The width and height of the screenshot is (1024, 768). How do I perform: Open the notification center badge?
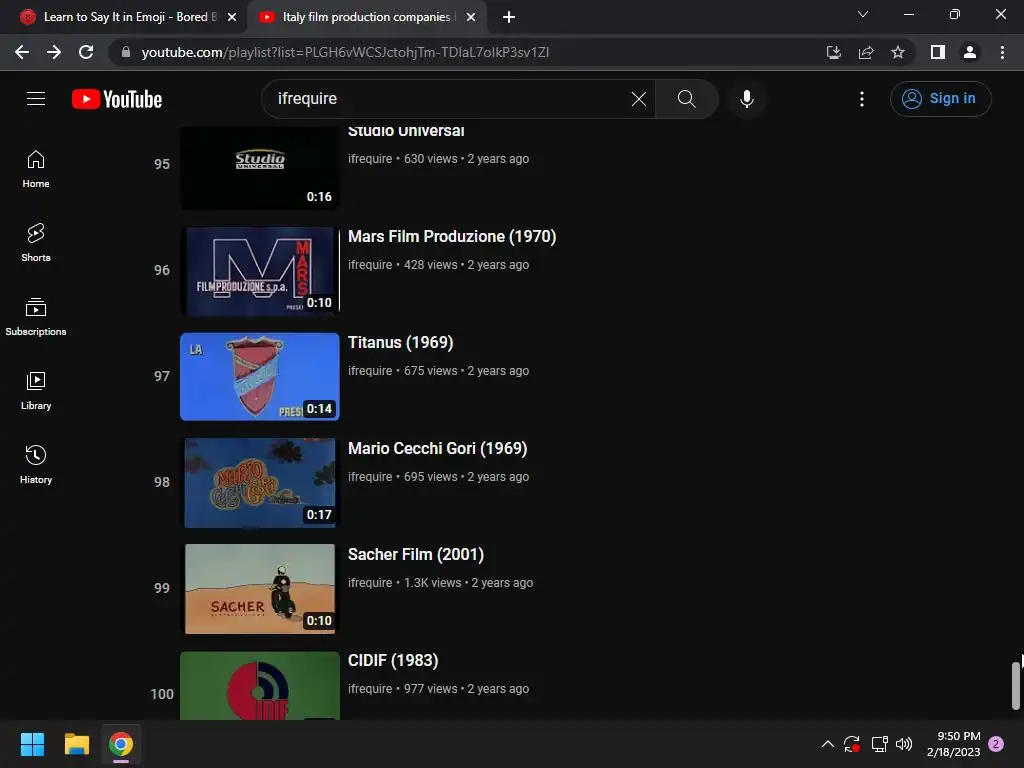pyautogui.click(x=997, y=744)
